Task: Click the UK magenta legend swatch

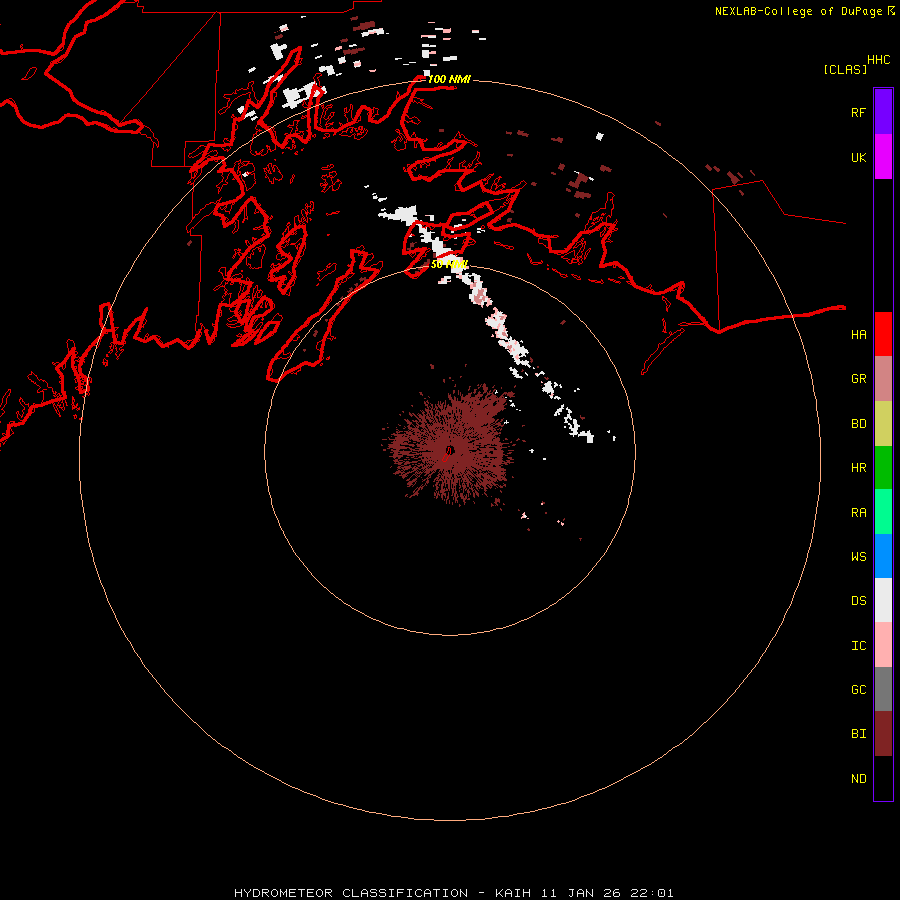Action: coord(883,157)
